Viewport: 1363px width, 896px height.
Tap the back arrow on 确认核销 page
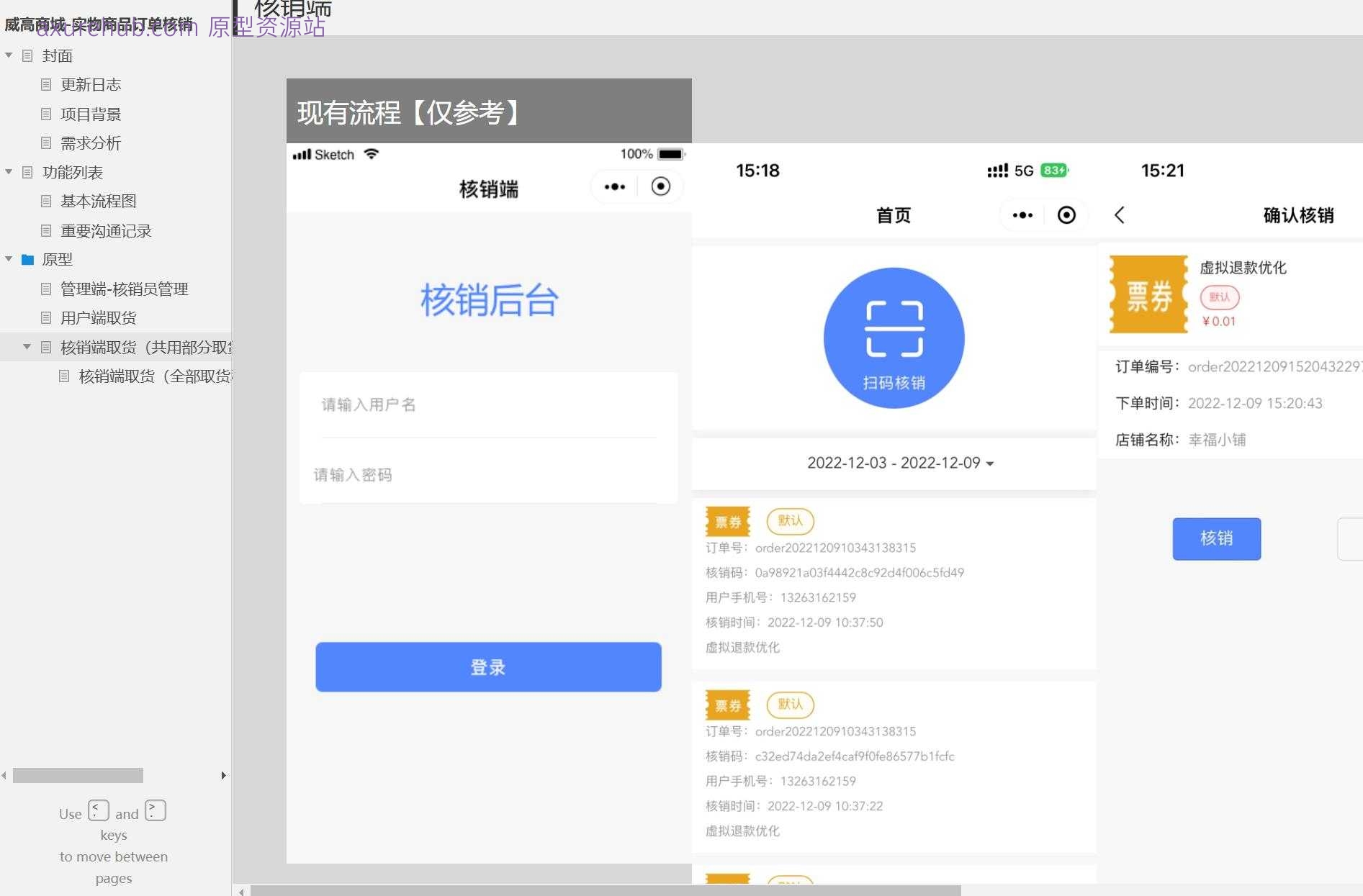tap(1120, 214)
